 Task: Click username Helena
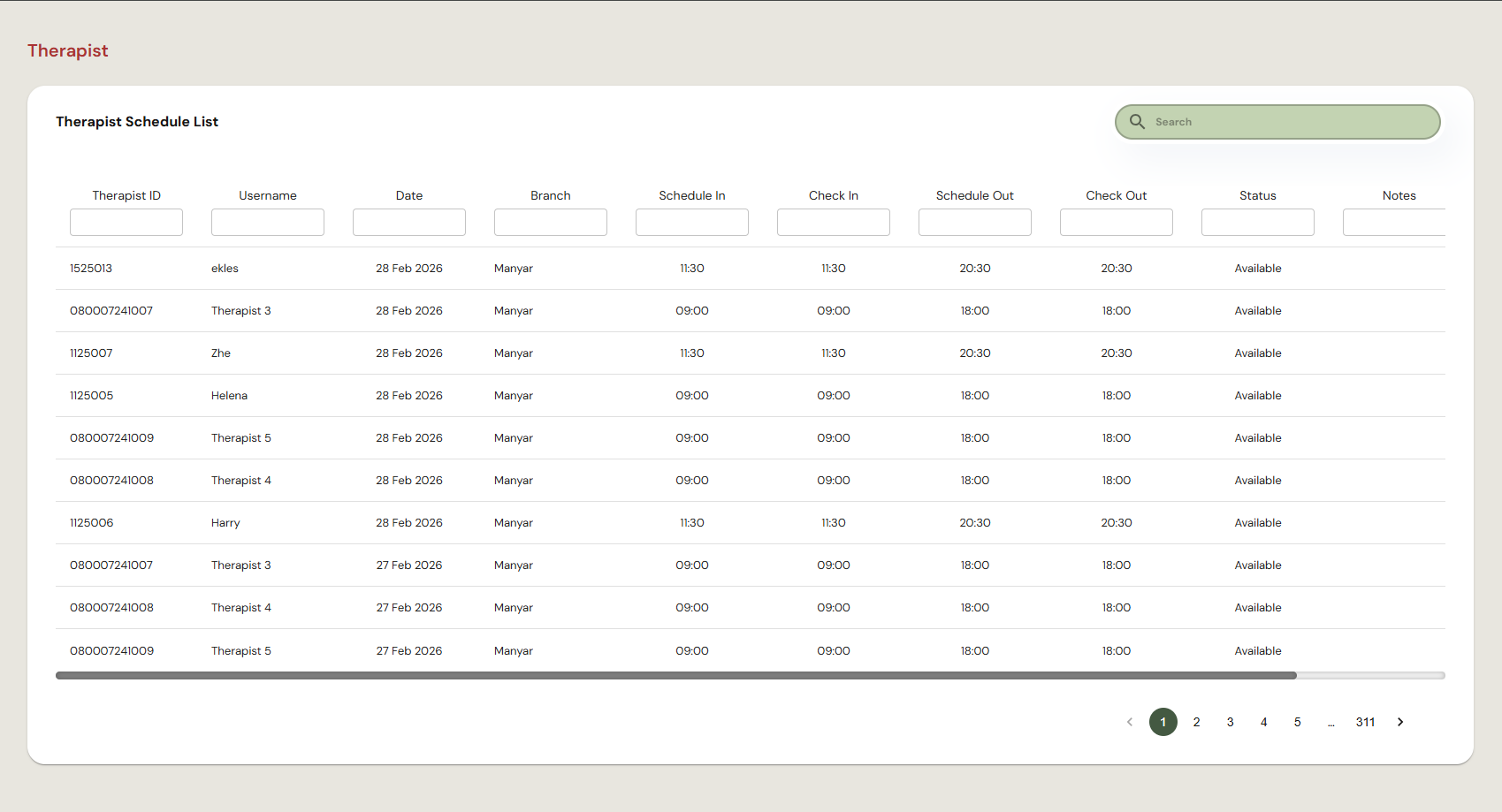(229, 396)
